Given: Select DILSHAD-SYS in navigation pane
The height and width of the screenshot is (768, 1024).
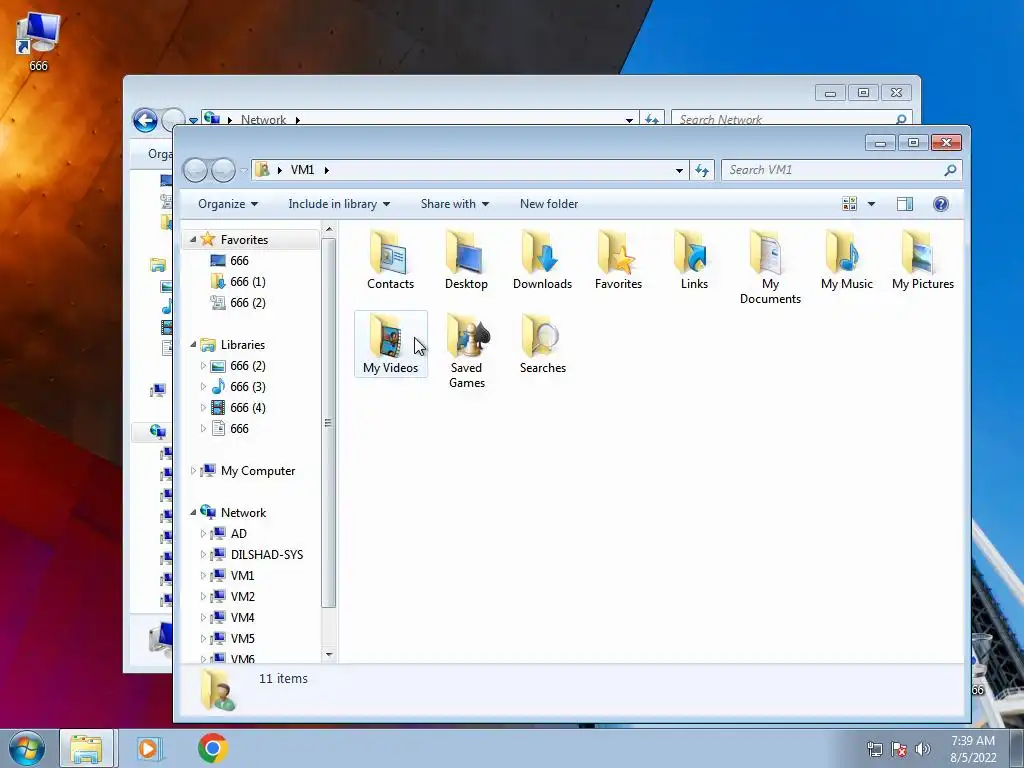Looking at the screenshot, I should [266, 554].
